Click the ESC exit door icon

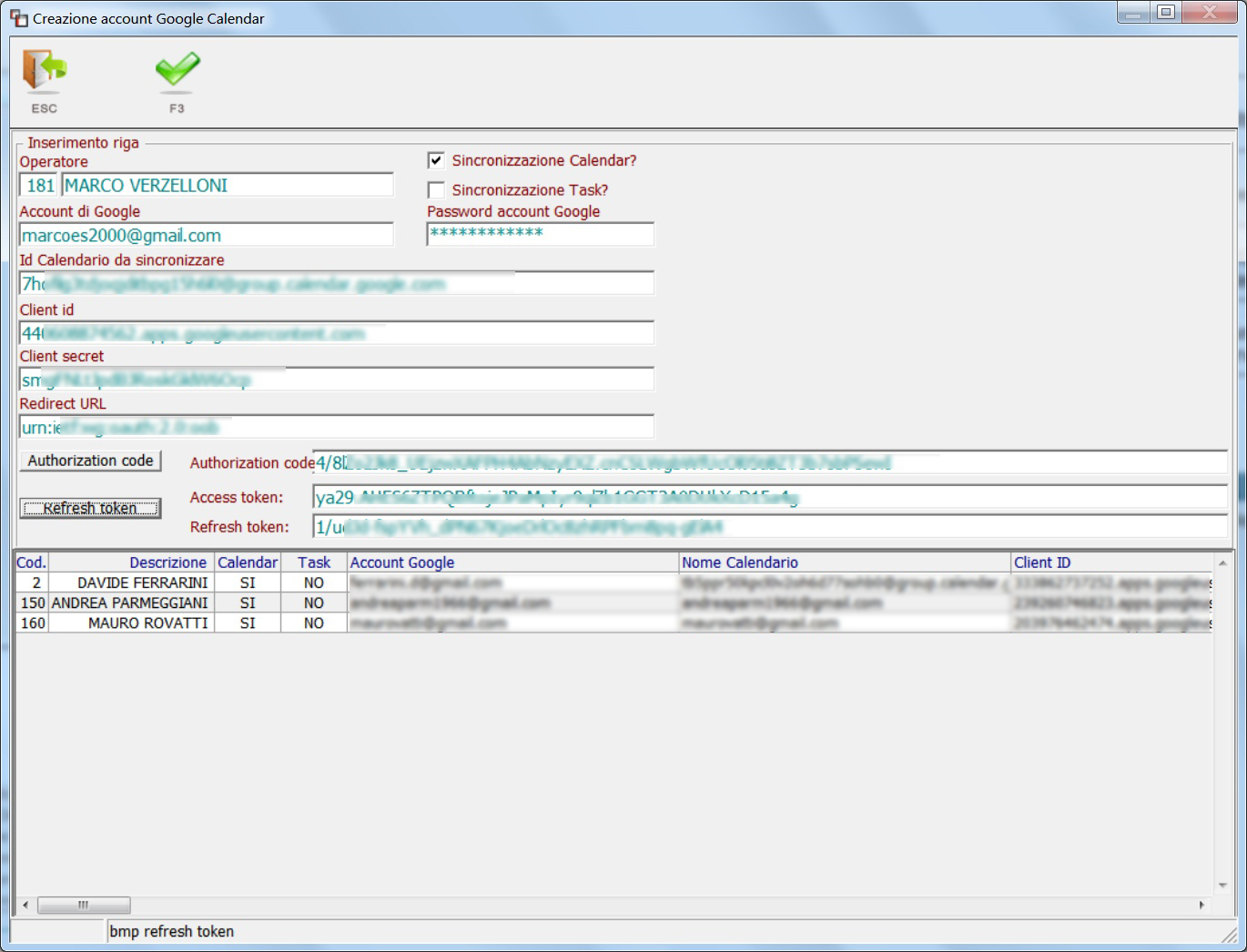click(45, 71)
